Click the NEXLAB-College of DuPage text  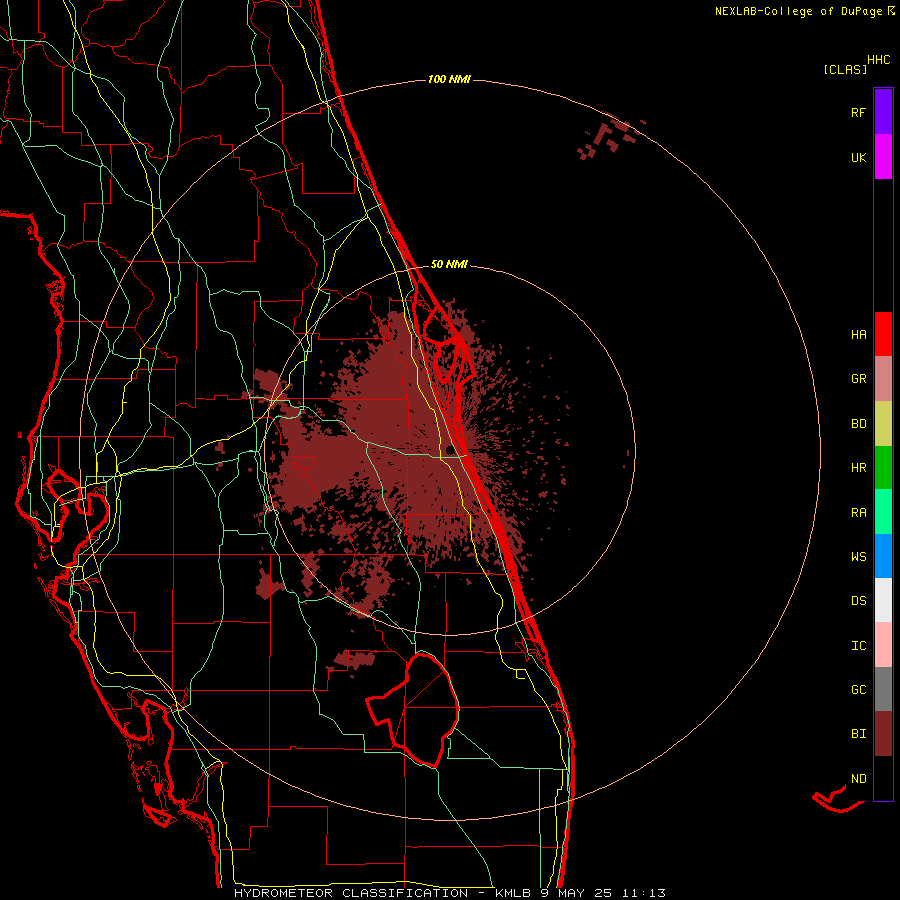tap(798, 11)
